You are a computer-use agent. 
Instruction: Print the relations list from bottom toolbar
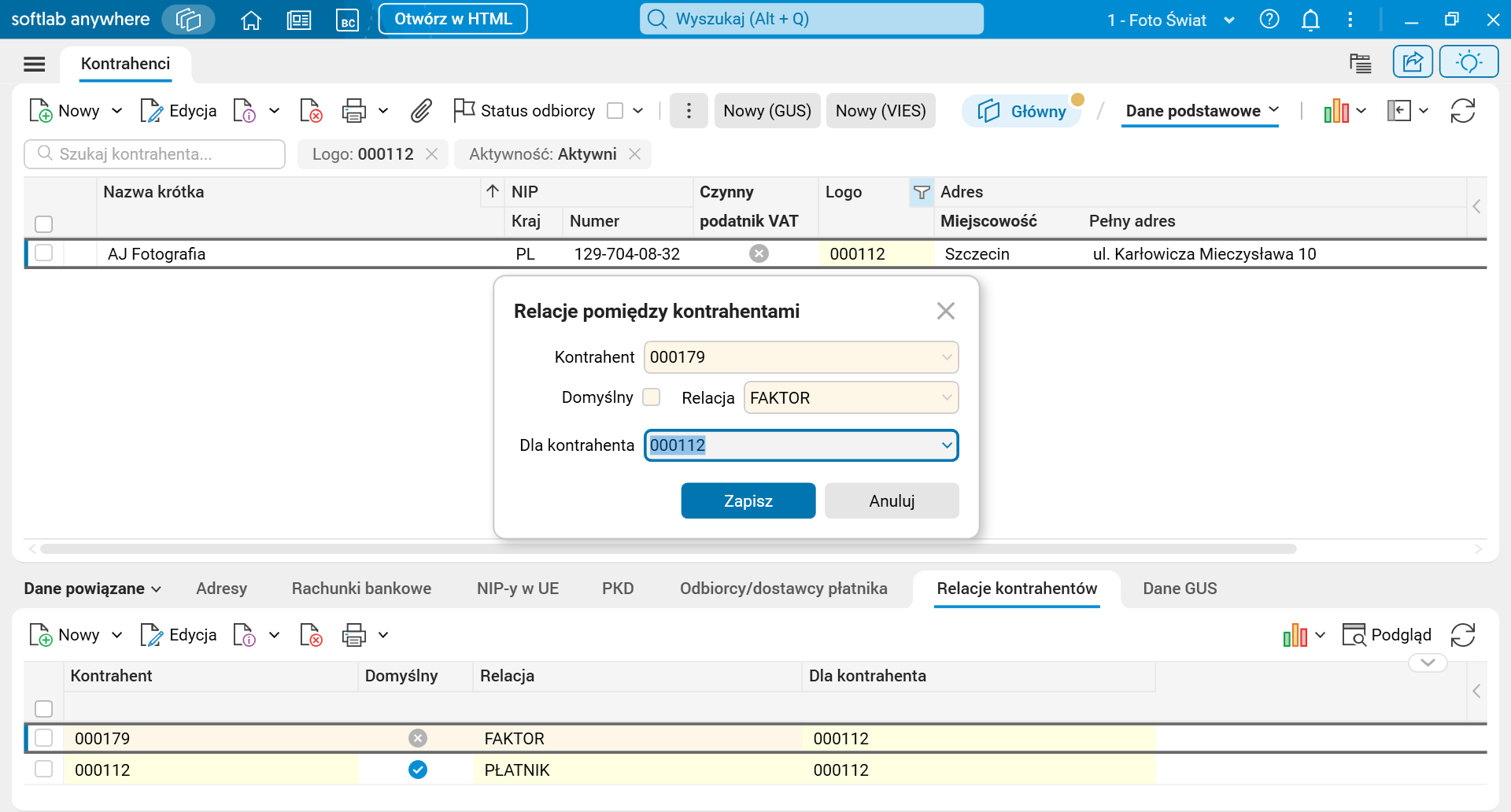click(x=354, y=635)
